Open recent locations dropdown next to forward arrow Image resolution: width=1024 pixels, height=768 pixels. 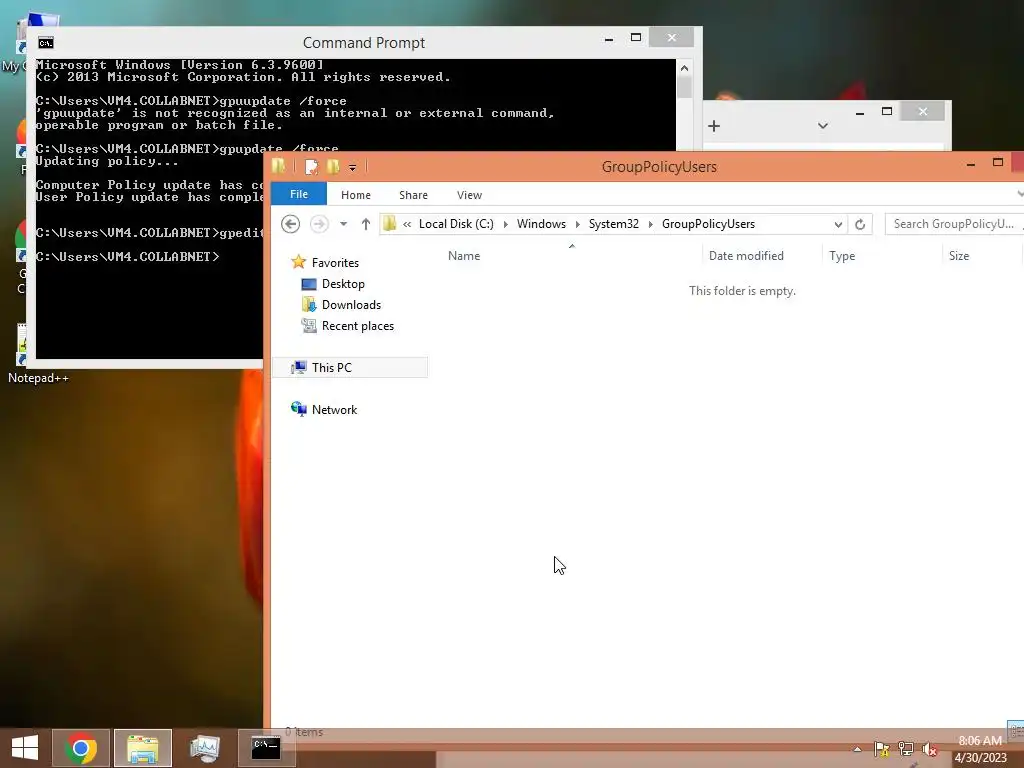tap(344, 224)
